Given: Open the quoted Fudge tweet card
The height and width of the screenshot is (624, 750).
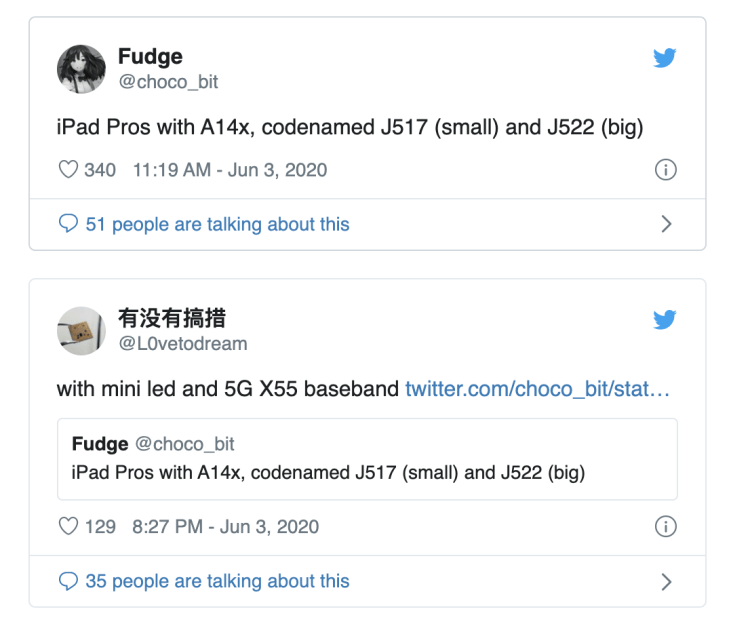Looking at the screenshot, I should click(x=367, y=458).
